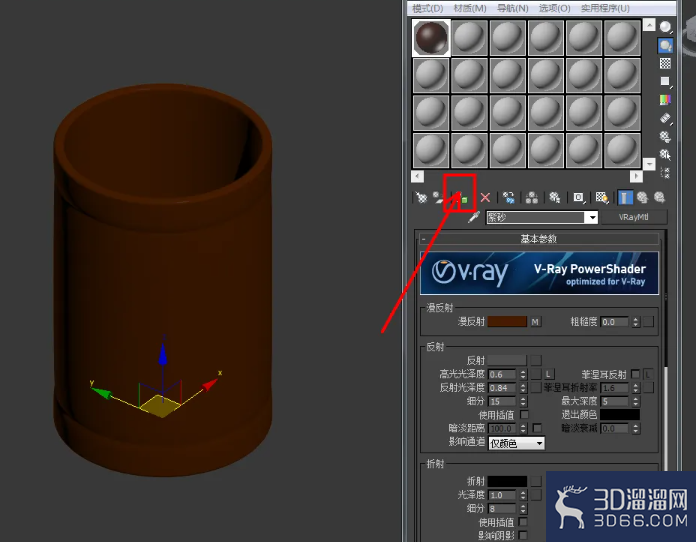This screenshot has width=696, height=542.
Task: Click the 粗糙度 spinner arrows
Action: 636,322
